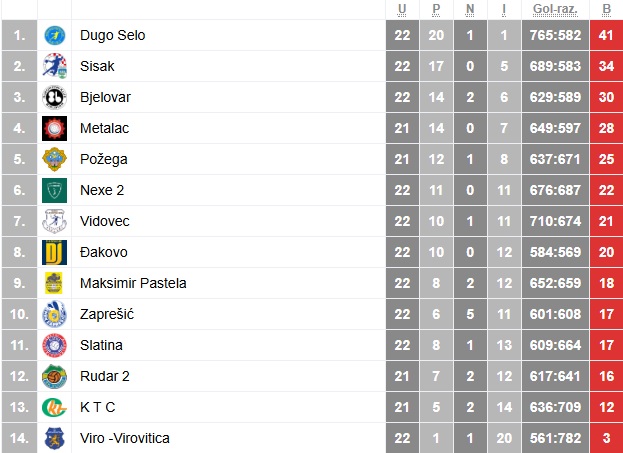Click the B points column header
623x453 pixels.
606,9
